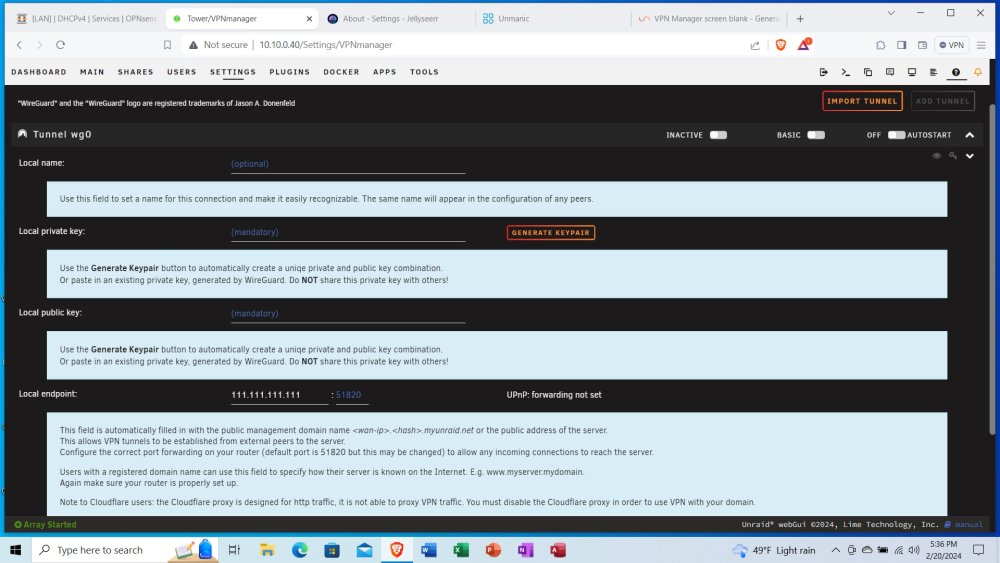The image size is (1000, 563).
Task: Click the Brave Shields lion icon
Action: click(781, 45)
